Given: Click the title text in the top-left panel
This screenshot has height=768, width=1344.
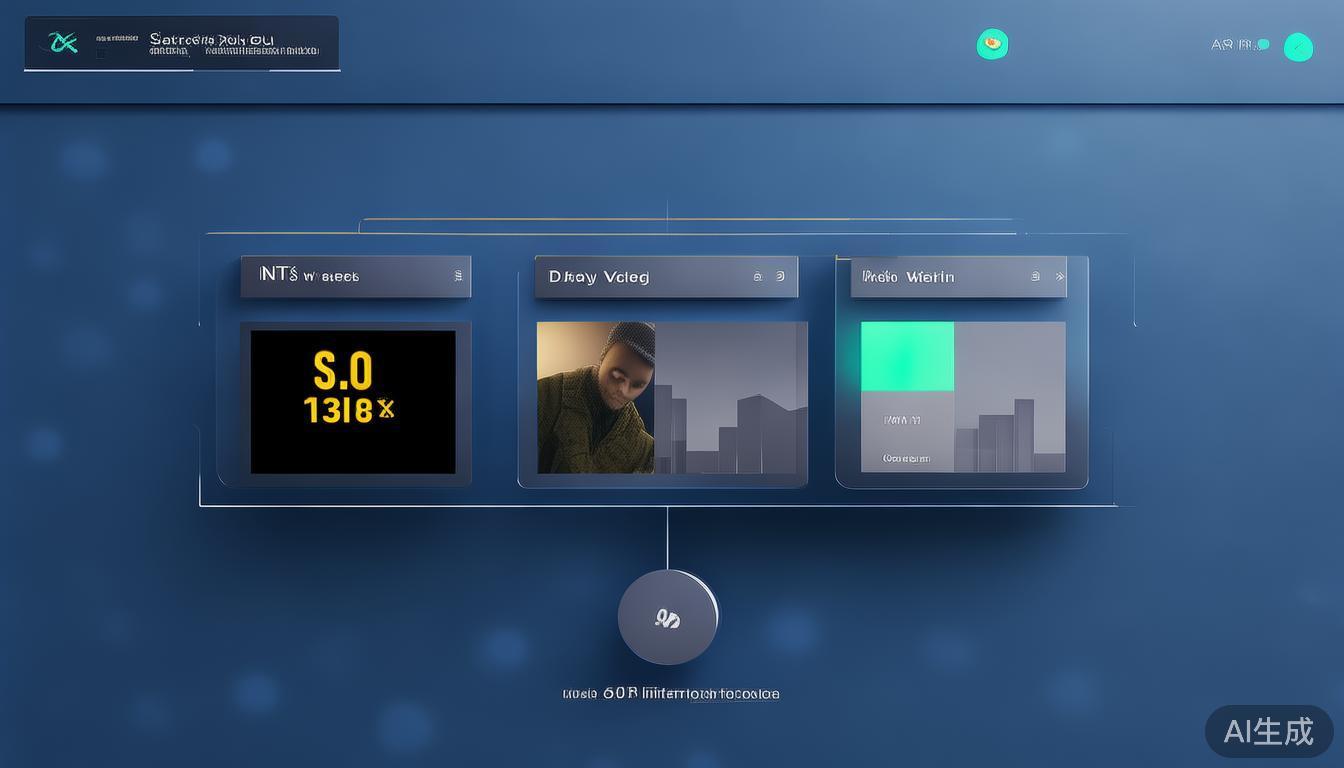Looking at the screenshot, I should point(211,40).
